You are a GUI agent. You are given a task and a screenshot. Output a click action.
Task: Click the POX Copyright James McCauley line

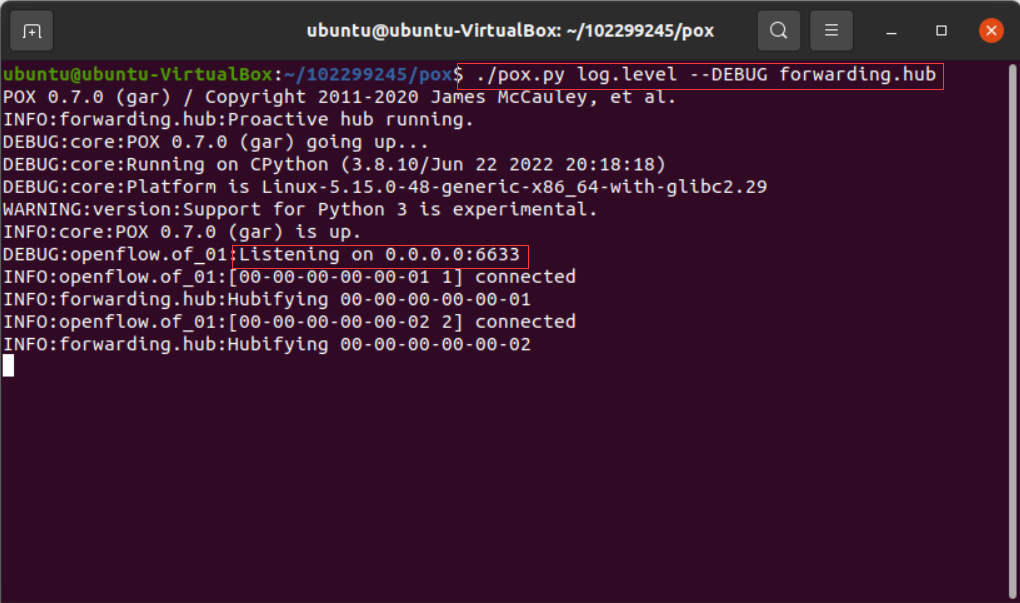(340, 98)
